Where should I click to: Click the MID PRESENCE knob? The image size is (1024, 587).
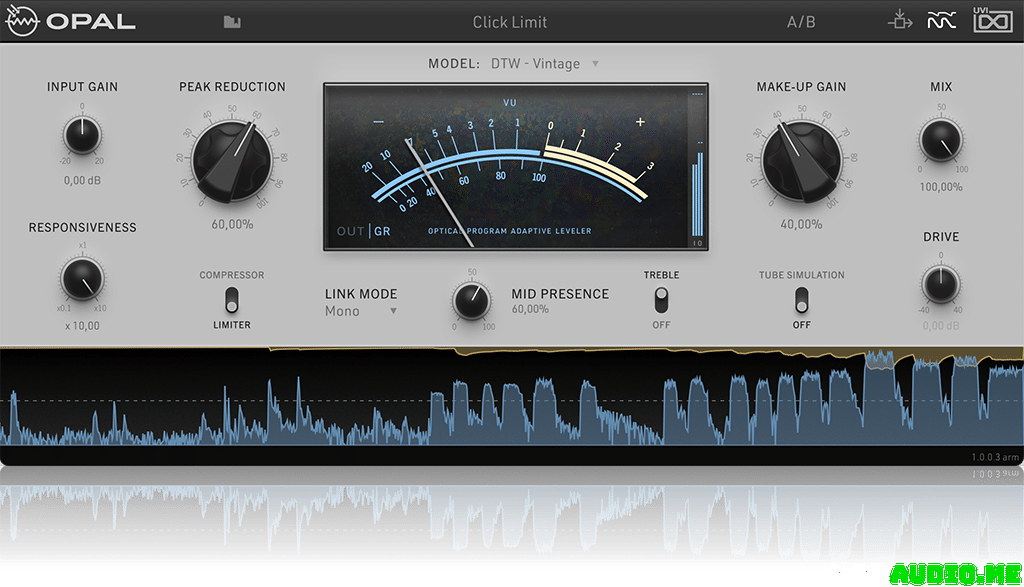[x=472, y=300]
